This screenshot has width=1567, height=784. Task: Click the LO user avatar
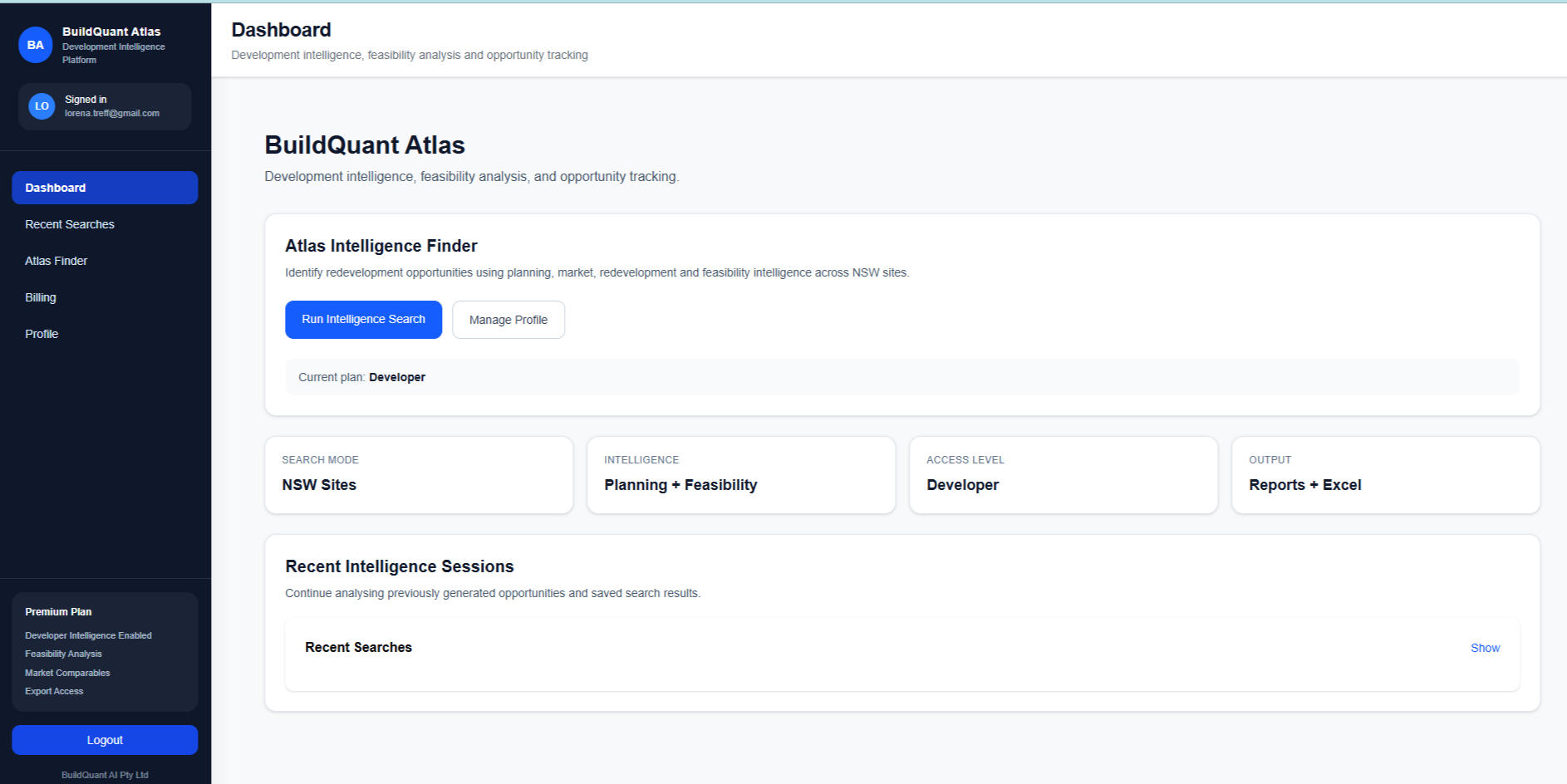tap(42, 106)
